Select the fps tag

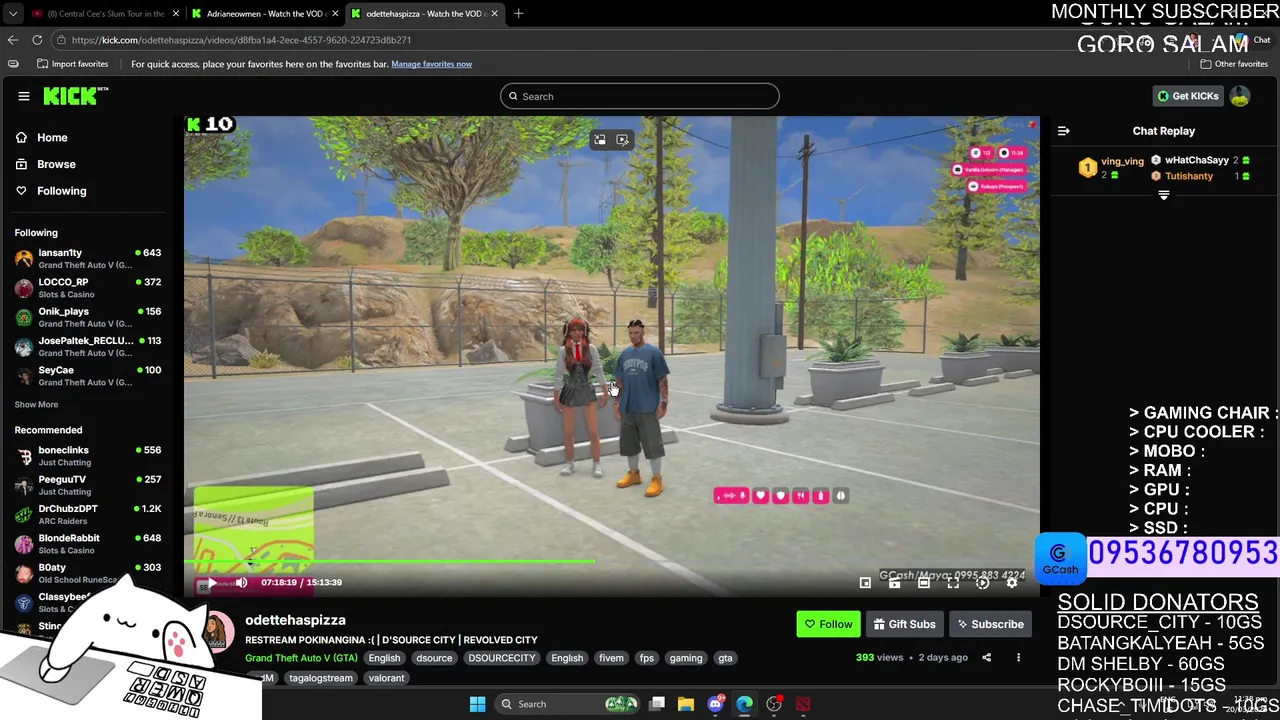[647, 658]
